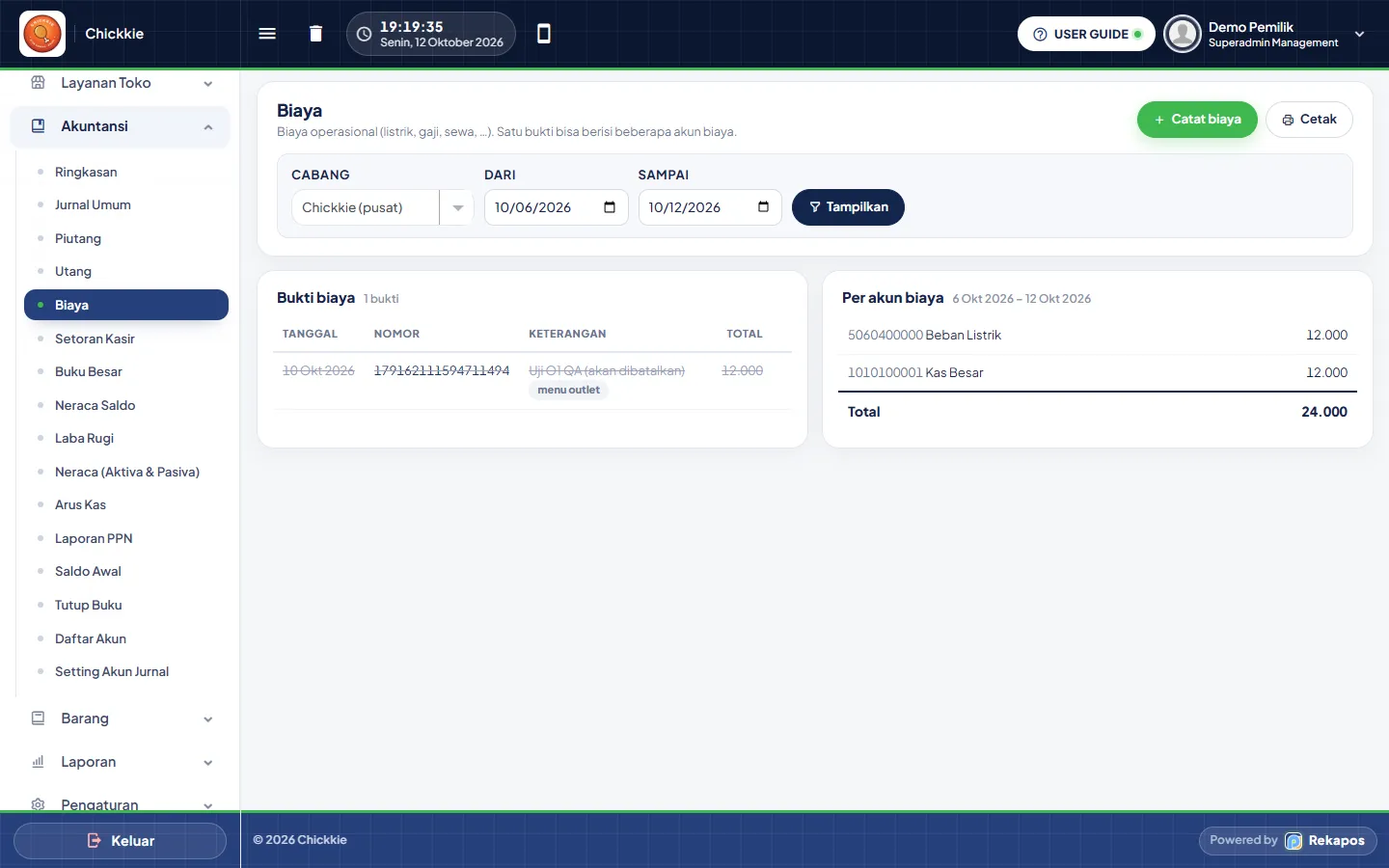The height and width of the screenshot is (868, 1389).
Task: Open Laba Rugi report
Action: pyautogui.click(x=126, y=438)
